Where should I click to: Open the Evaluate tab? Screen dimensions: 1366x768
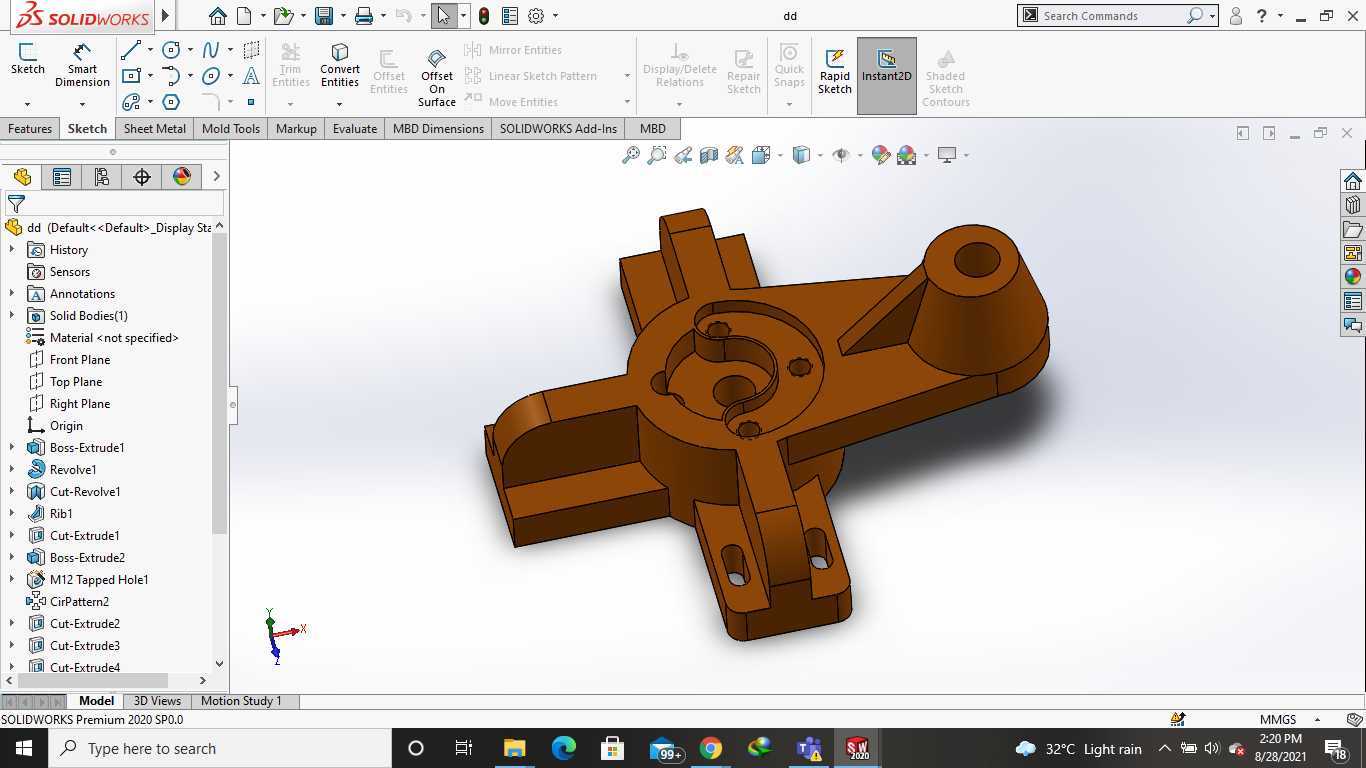tap(355, 129)
